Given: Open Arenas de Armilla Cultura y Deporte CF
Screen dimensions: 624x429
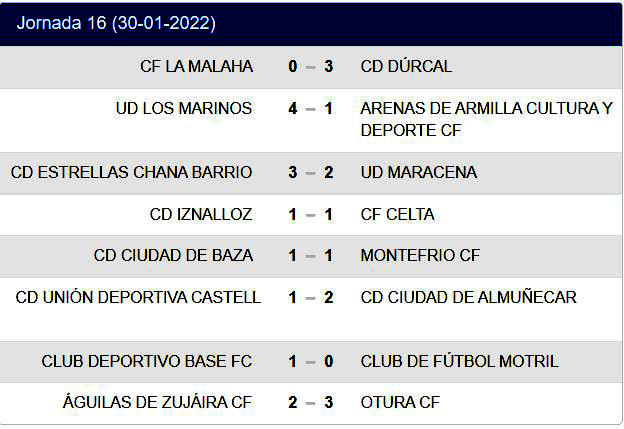Looking at the screenshot, I should [486, 119].
